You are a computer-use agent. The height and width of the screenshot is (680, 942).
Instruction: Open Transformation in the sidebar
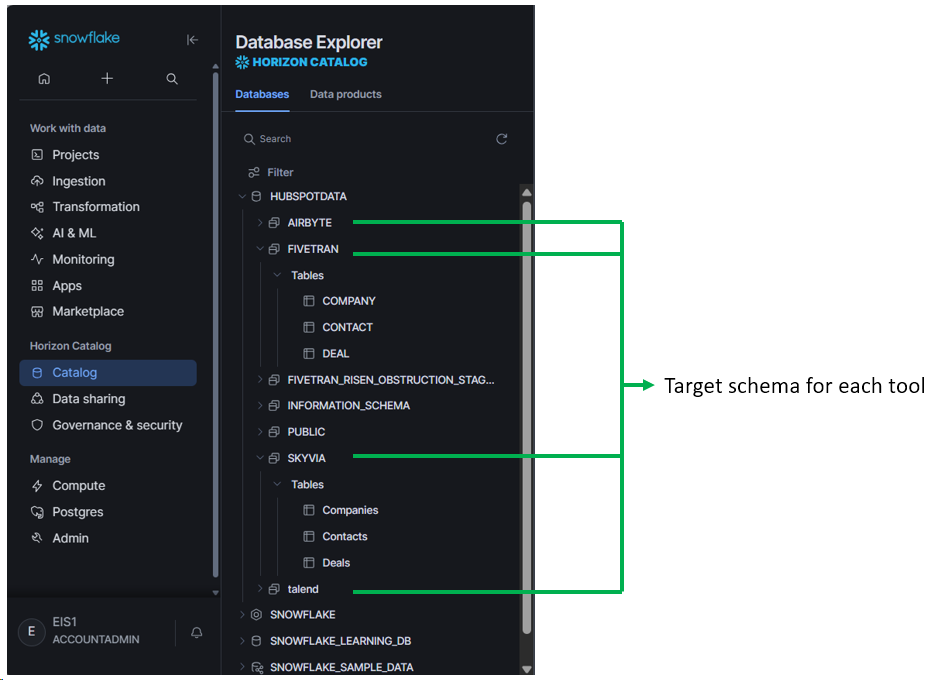[x=108, y=207]
